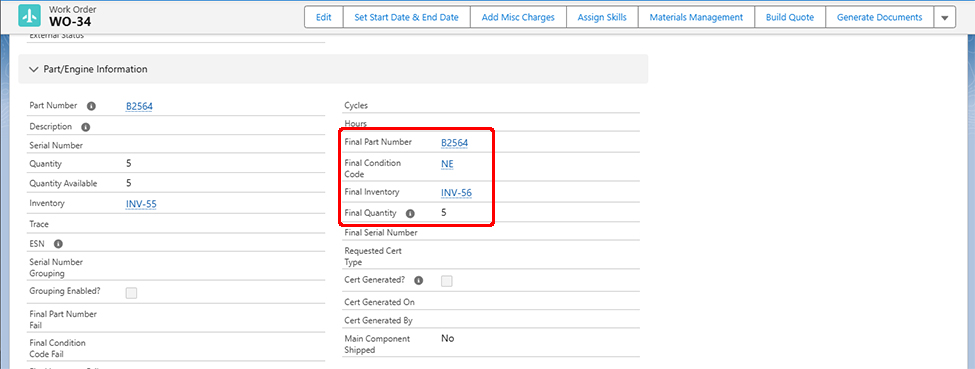This screenshot has height=369, width=975.
Task: Click the Serial Number field label
Action: click(56, 146)
